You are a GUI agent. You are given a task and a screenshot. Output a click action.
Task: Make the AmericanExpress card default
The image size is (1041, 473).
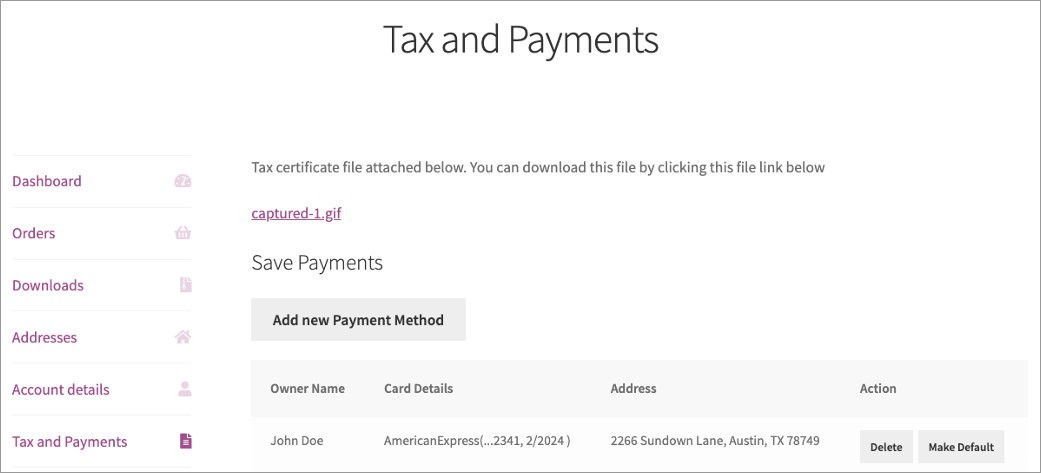pos(961,446)
